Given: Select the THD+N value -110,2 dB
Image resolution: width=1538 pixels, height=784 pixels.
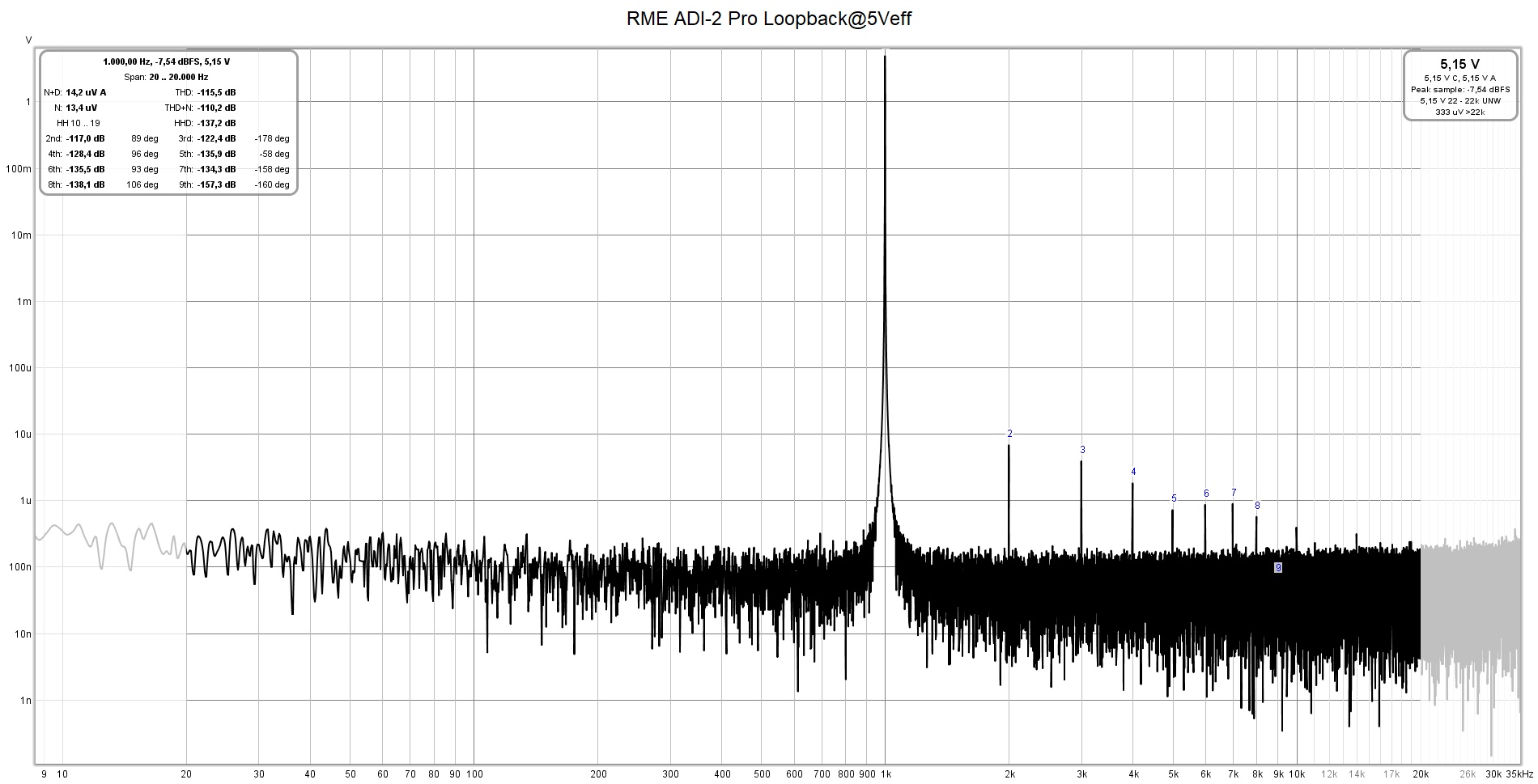Looking at the screenshot, I should pyautogui.click(x=215, y=108).
